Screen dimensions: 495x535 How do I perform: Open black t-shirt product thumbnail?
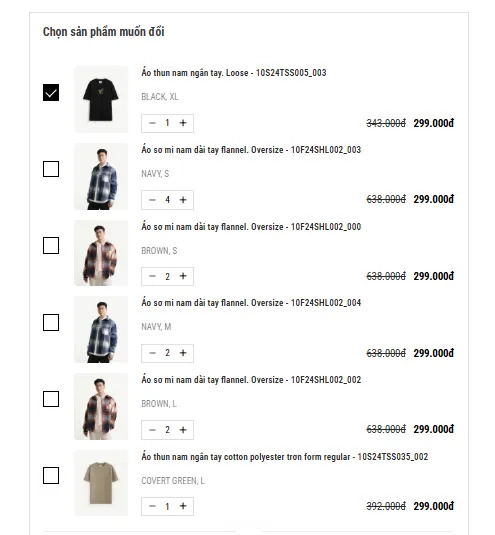coord(101,99)
